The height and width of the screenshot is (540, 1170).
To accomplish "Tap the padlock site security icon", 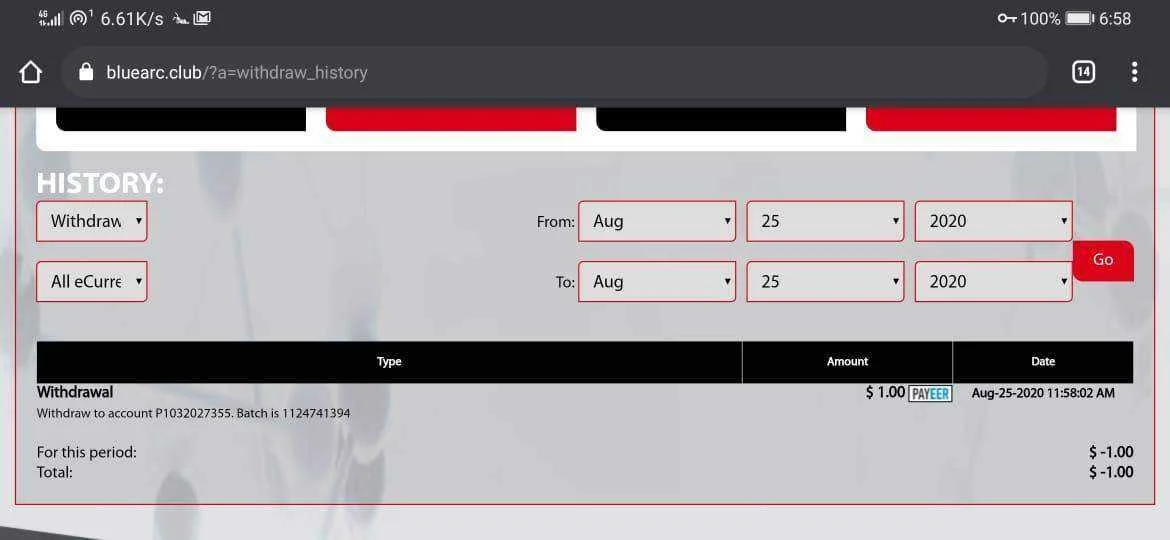I will point(87,72).
